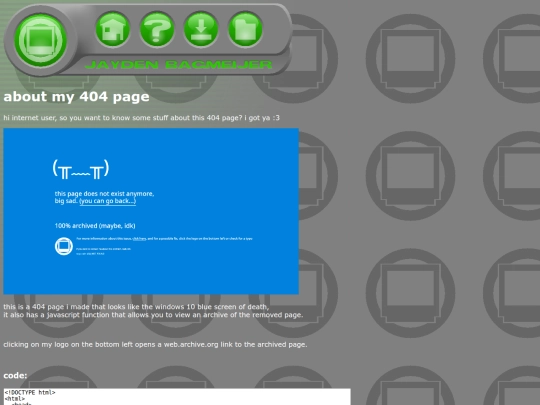Screen dimensions: 540x405
Task: Click the blue 404 page screenshot
Action: (x=151, y=211)
